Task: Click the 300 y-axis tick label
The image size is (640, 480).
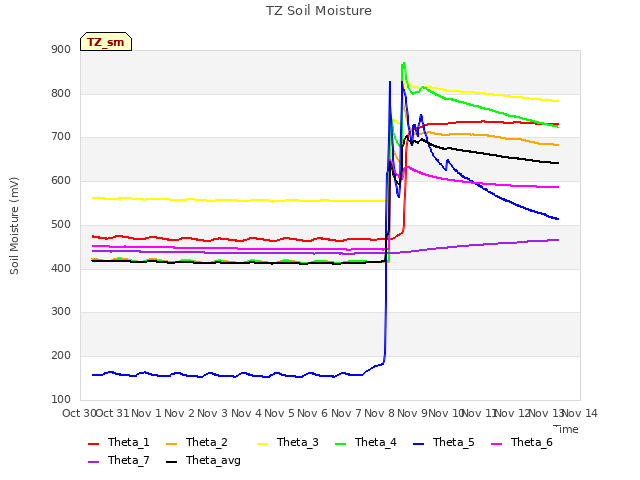Action: pos(61,312)
